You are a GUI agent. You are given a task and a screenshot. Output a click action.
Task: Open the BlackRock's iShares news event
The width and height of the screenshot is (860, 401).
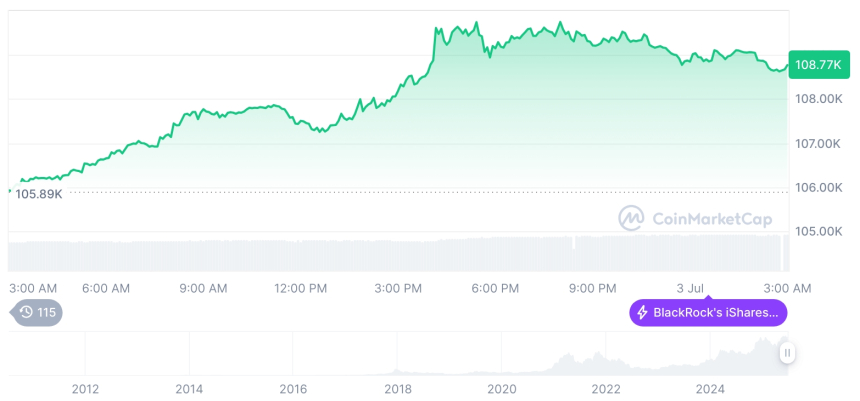coord(708,313)
